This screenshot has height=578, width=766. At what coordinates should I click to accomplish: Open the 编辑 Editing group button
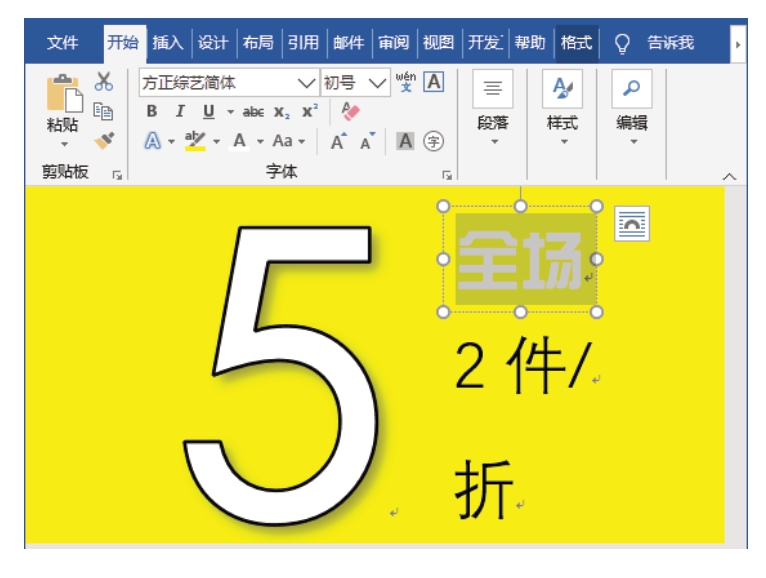[x=632, y=107]
